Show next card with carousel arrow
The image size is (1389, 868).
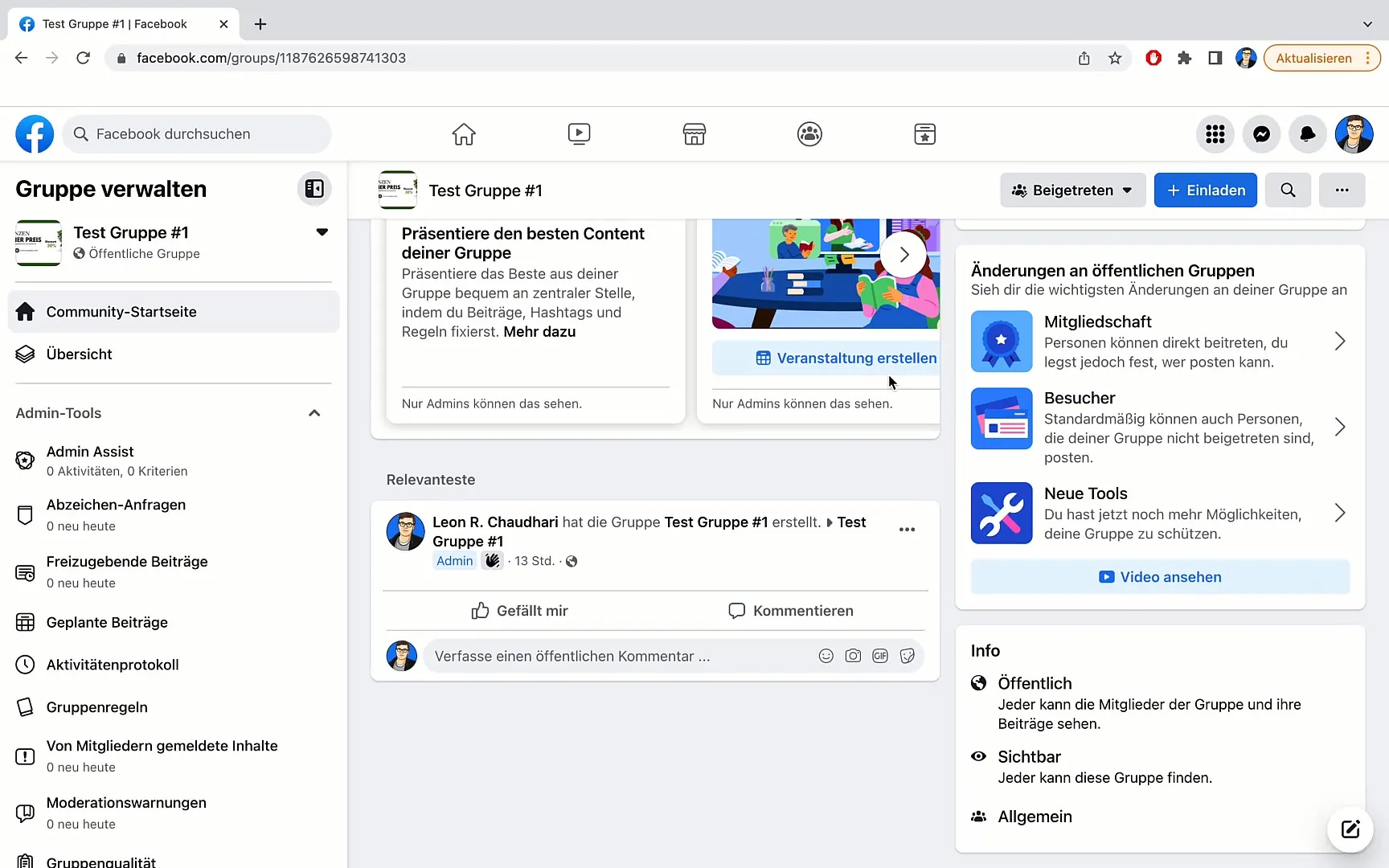[x=903, y=255]
